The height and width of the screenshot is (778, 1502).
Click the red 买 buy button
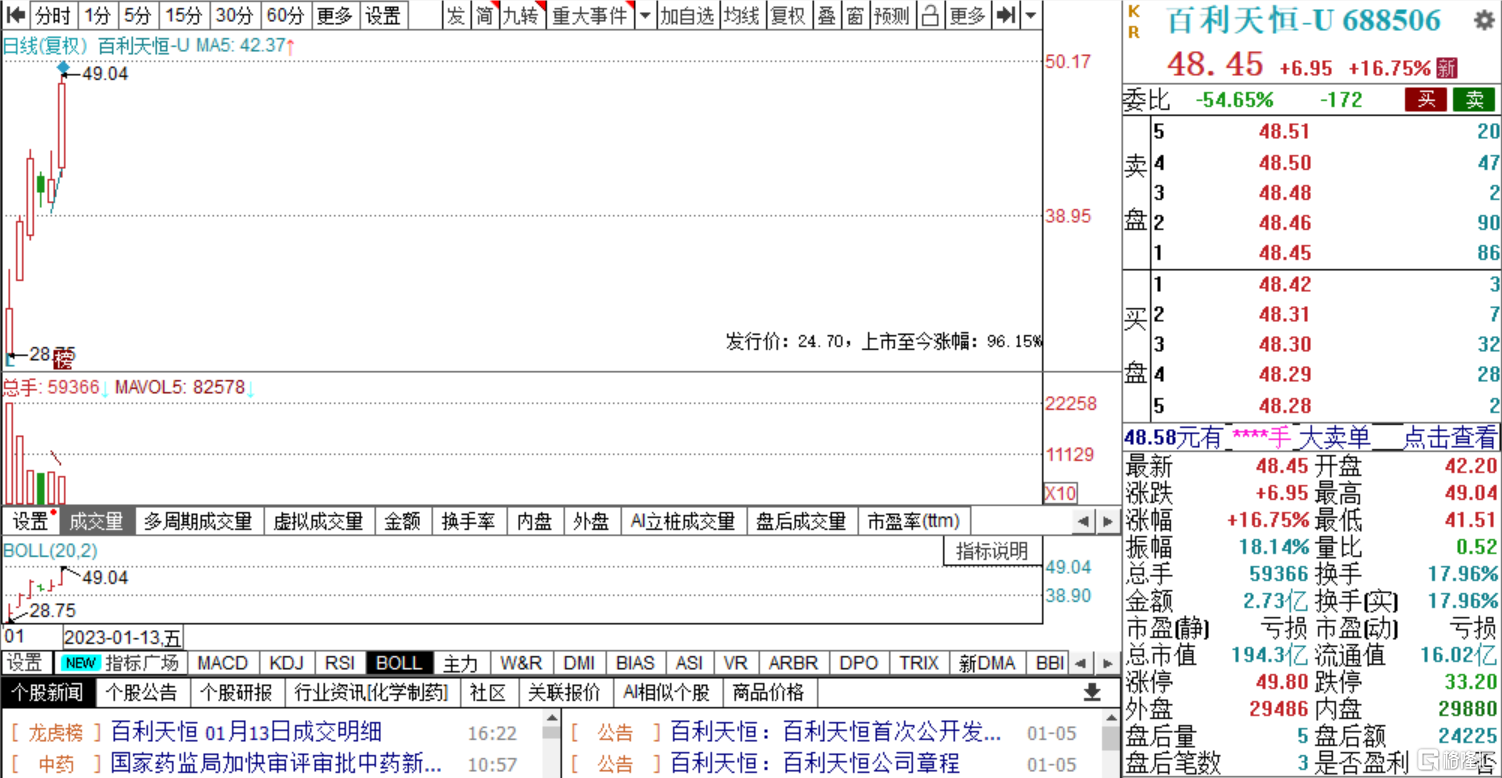[x=1426, y=99]
